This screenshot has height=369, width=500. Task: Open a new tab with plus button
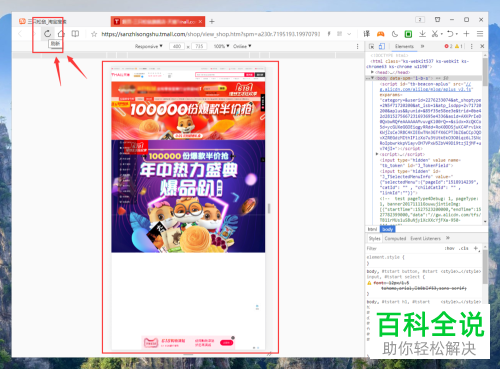point(212,22)
